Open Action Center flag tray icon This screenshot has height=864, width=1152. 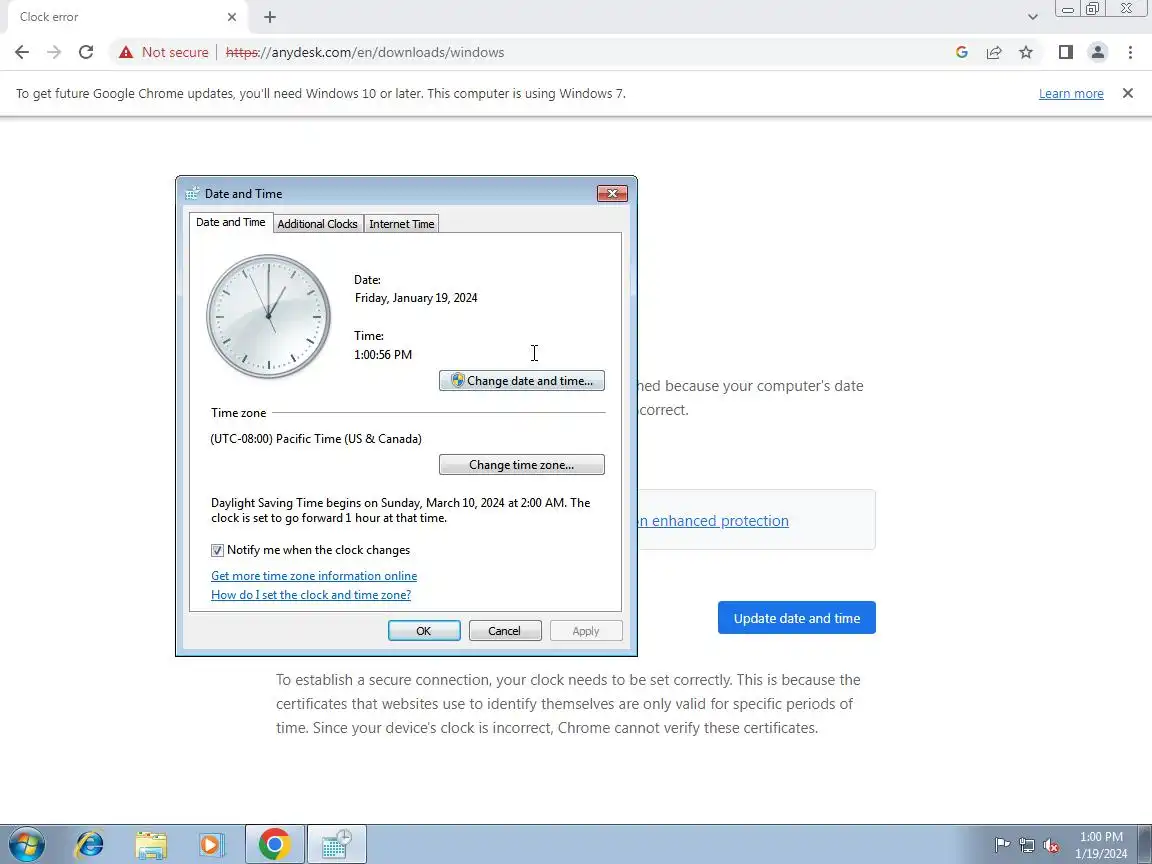coord(1002,846)
